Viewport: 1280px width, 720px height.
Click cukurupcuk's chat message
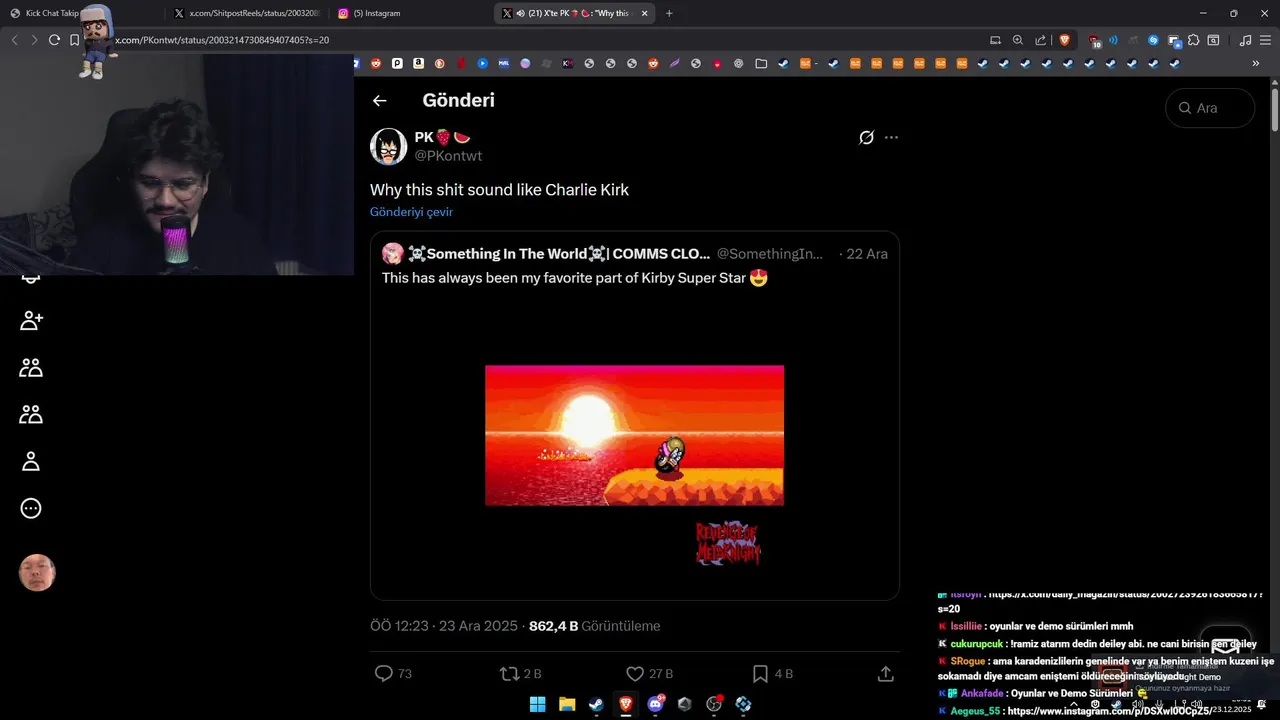pyautogui.click(x=1097, y=644)
